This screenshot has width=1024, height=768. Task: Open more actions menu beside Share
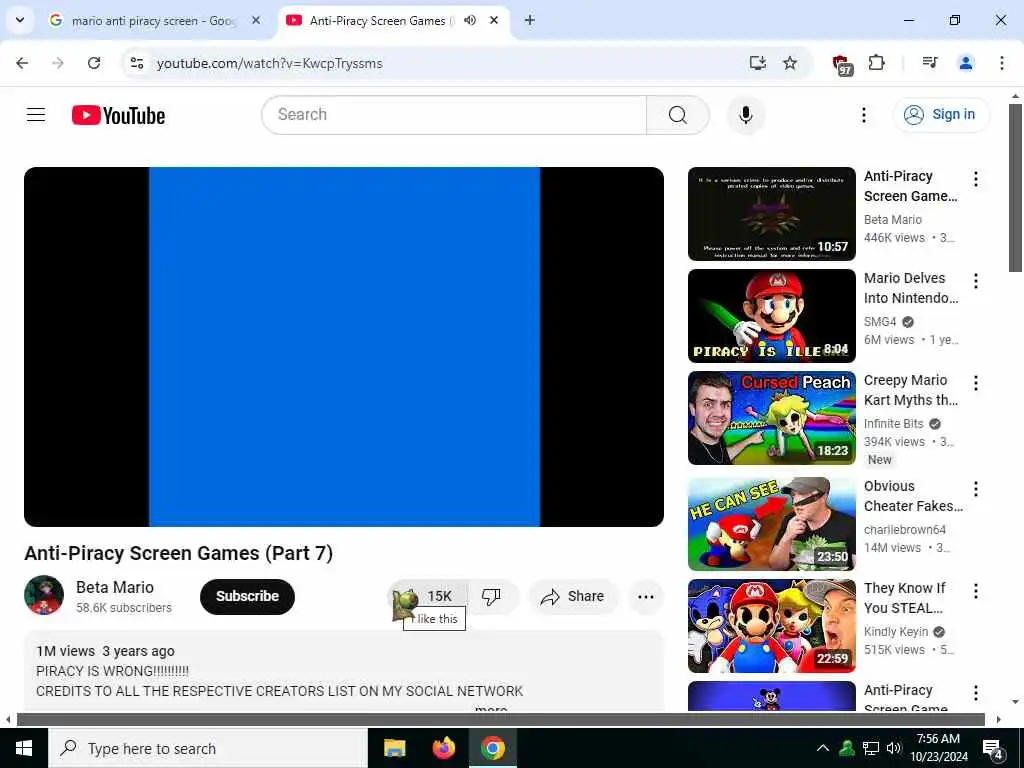[x=645, y=596]
